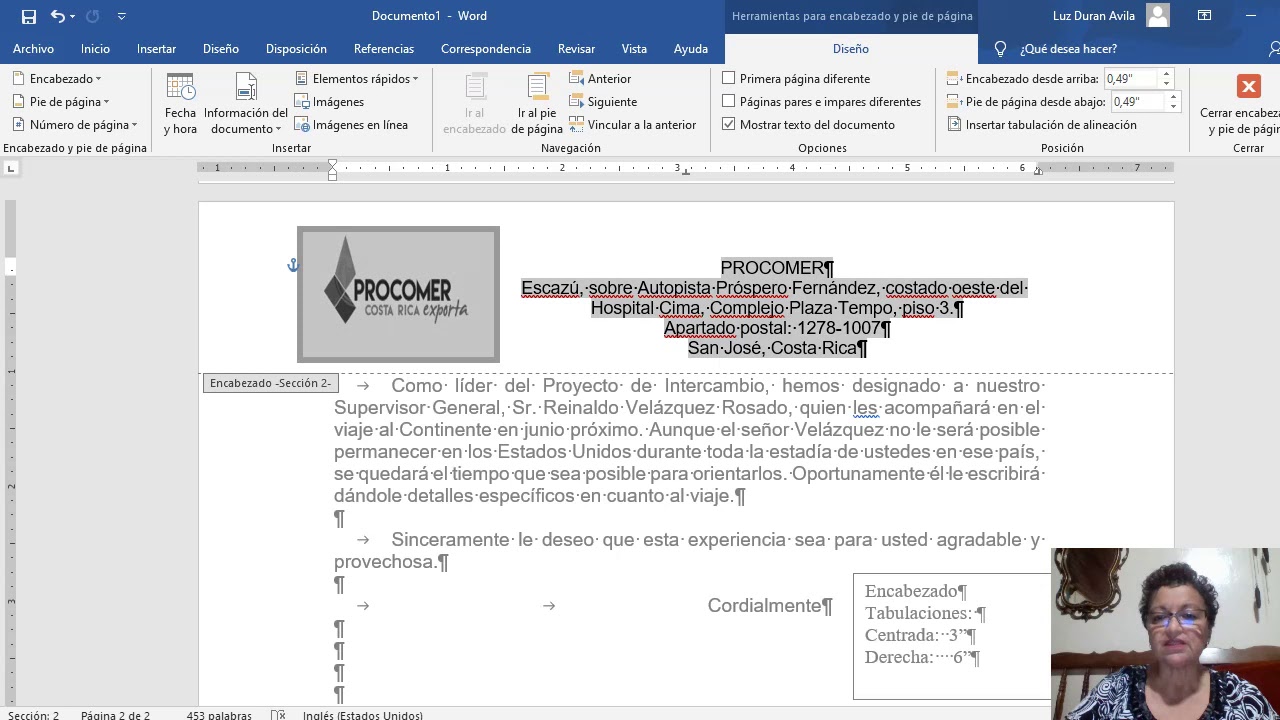Open Ribbon Display Options icon
1280x720 pixels.
point(1204,16)
